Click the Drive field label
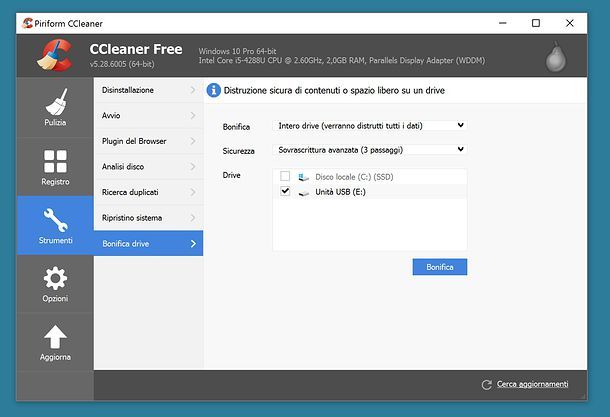The width and height of the screenshot is (610, 417). tap(231, 175)
